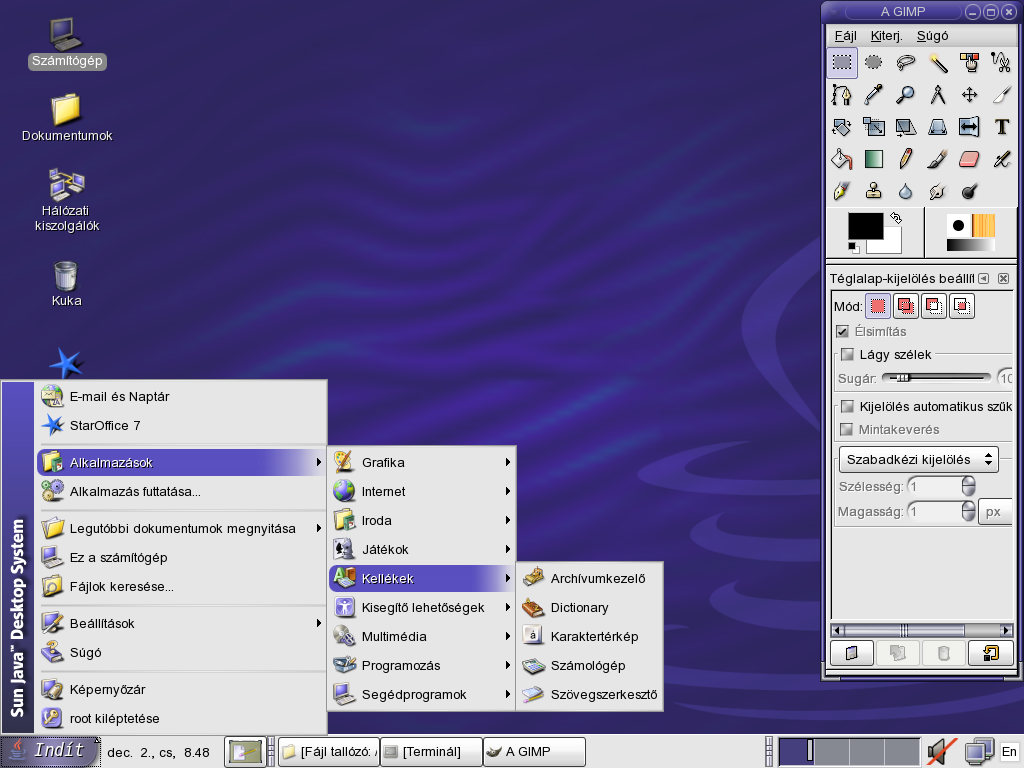Choose the Move tool
This screenshot has height=768, width=1024.
click(970, 95)
